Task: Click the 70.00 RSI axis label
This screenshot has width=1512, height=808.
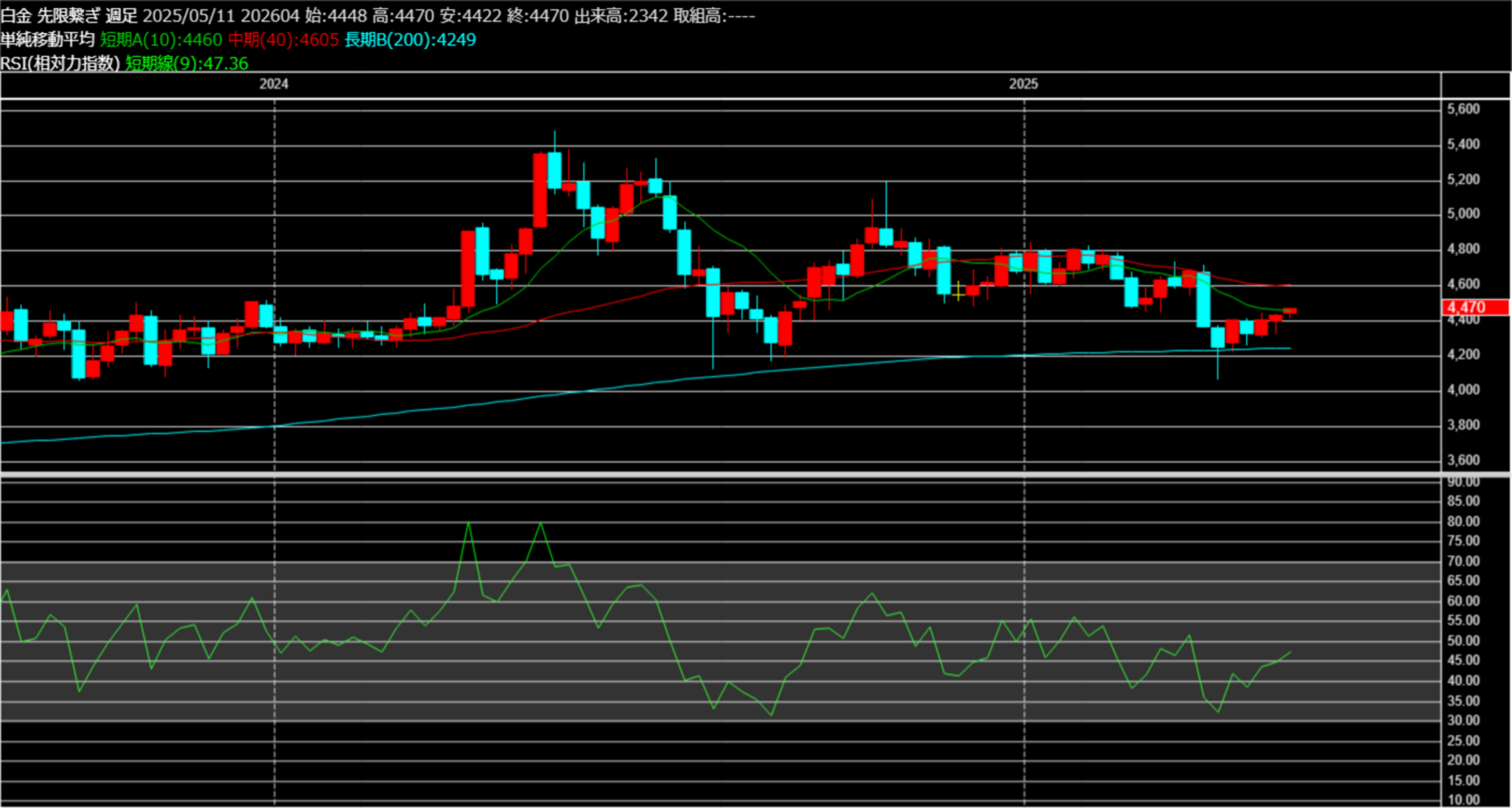Action: pyautogui.click(x=1464, y=561)
